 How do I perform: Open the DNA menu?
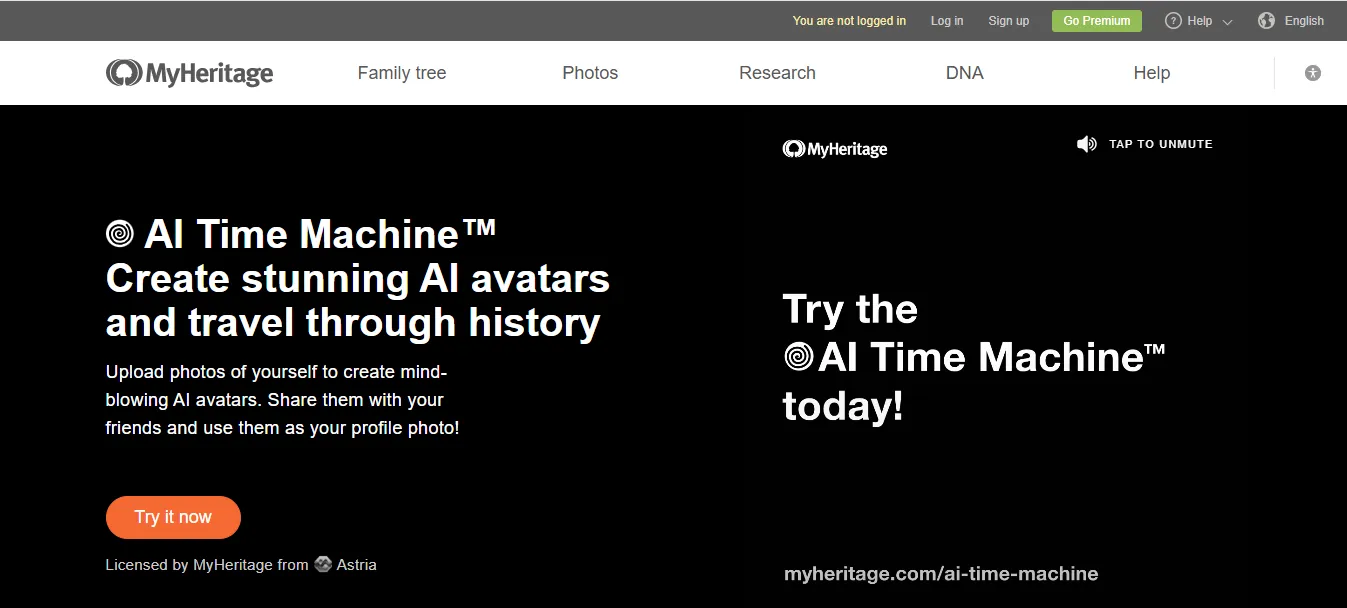pos(965,73)
